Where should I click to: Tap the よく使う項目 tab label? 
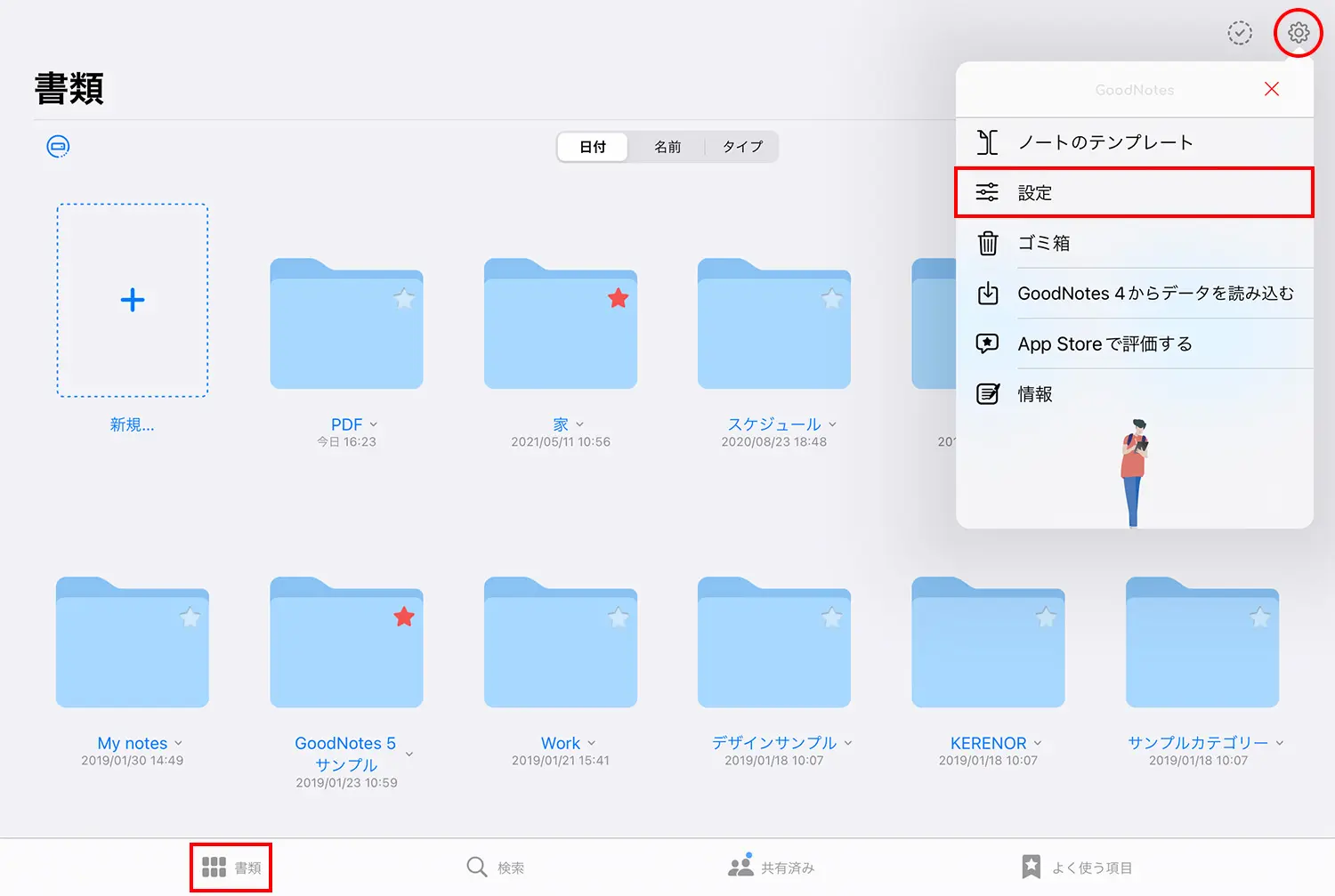point(1092,868)
